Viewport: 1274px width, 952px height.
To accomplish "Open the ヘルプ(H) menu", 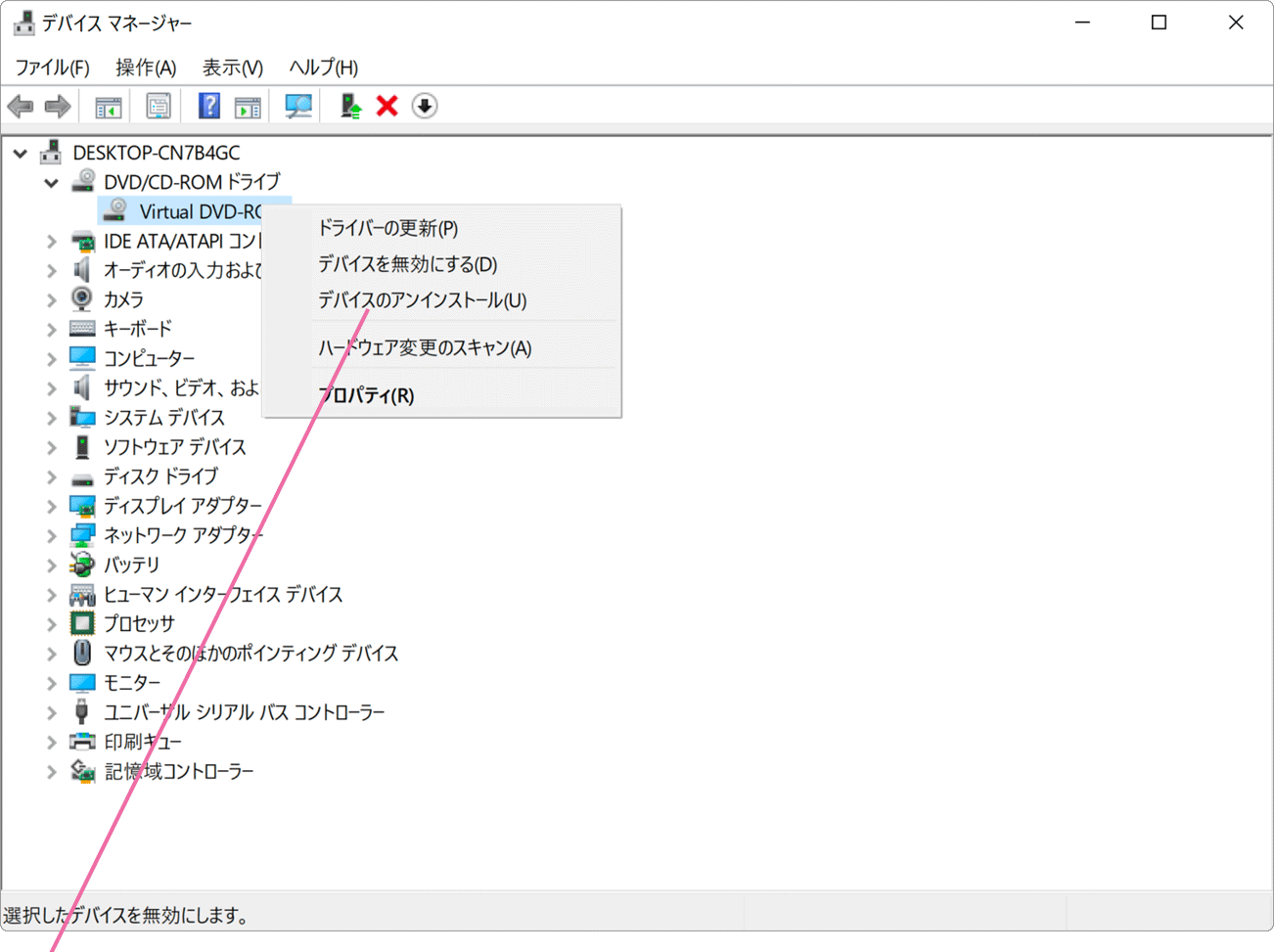I will [324, 68].
